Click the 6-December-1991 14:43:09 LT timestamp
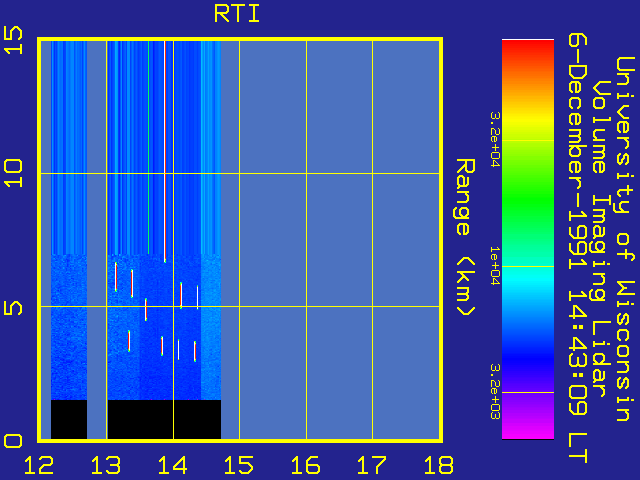The width and height of the screenshot is (640, 480). pos(578,248)
